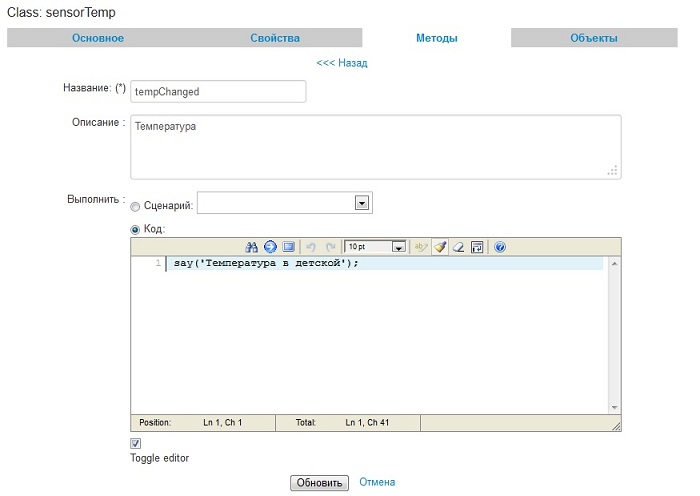700x496 pixels.
Task: Click the binoculars search icon in code editor
Action: [253, 246]
